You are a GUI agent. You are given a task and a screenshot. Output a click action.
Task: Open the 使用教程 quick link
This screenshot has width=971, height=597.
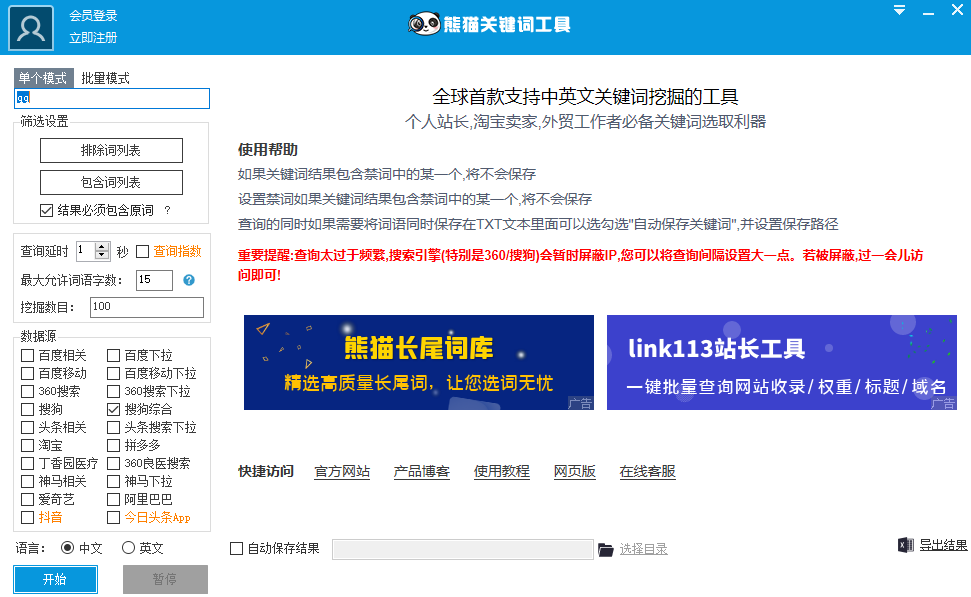pos(502,472)
